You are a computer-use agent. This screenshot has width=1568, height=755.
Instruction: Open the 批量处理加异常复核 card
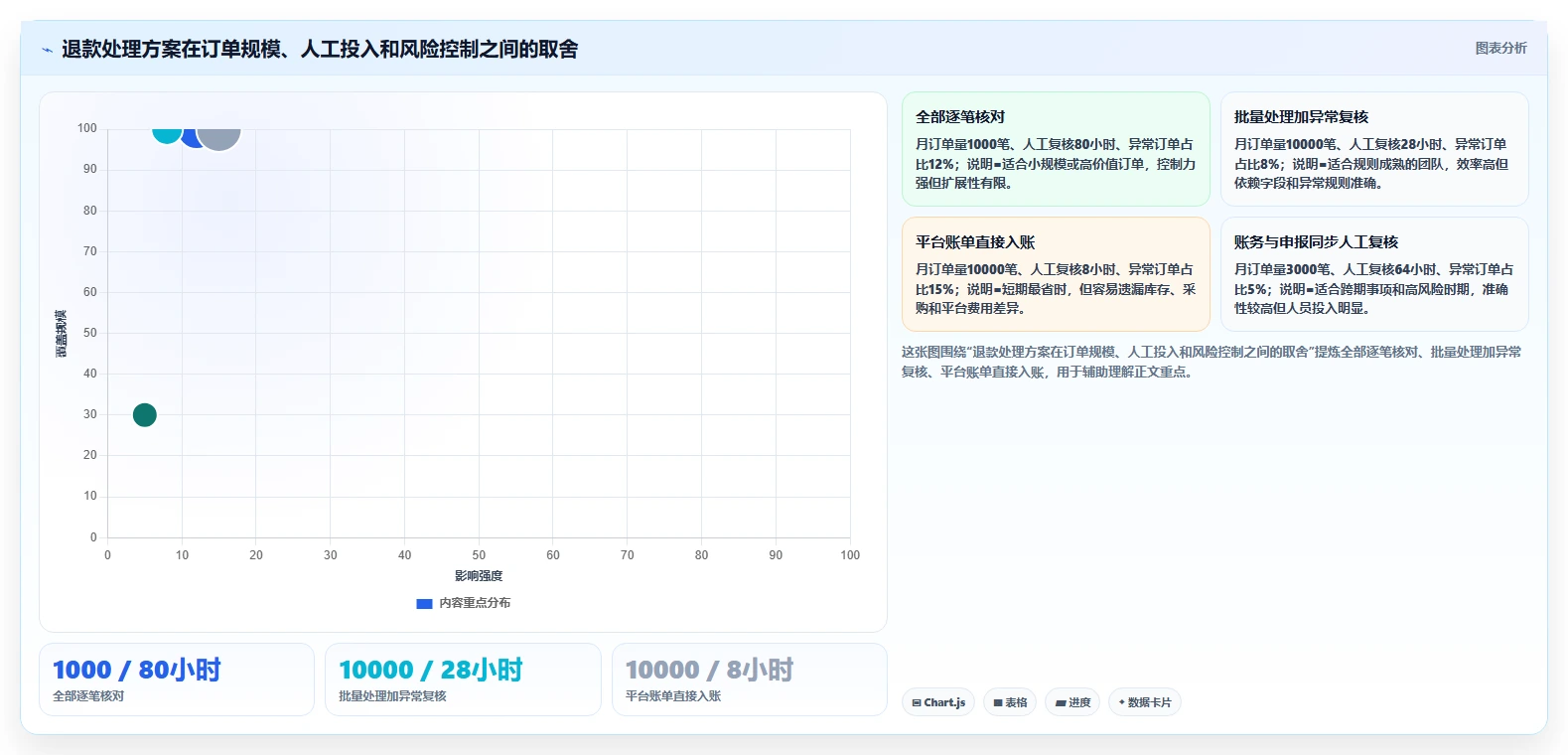[1374, 149]
